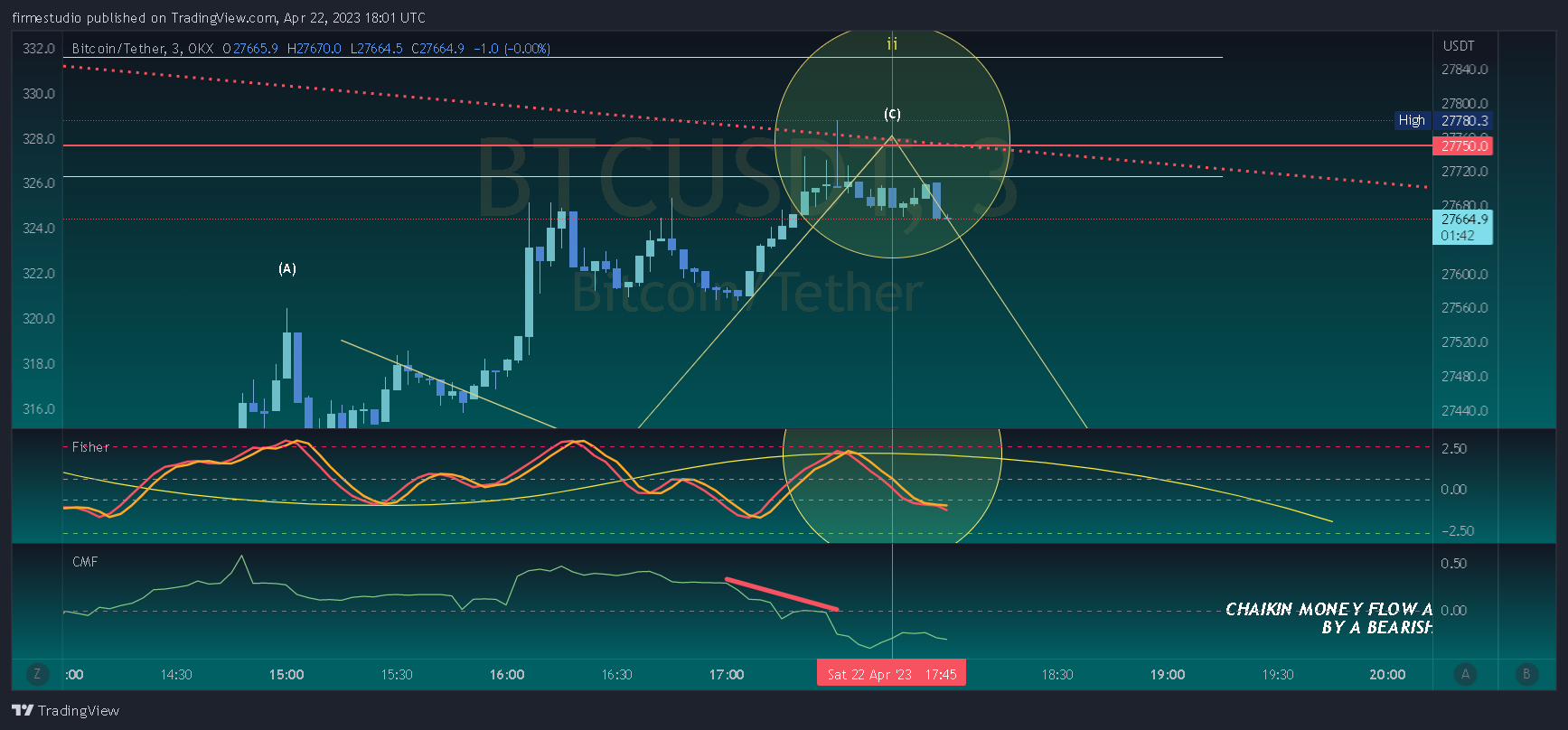The height and width of the screenshot is (730, 1568).
Task: Select the ii wave label at top
Action: coord(892,43)
